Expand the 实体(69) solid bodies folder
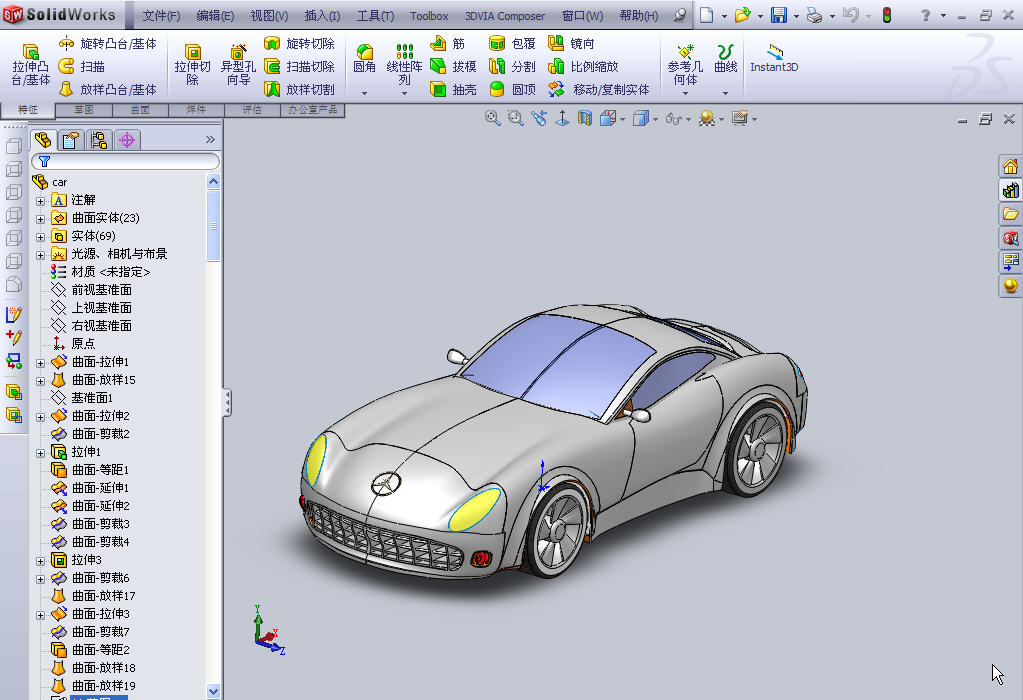The width and height of the screenshot is (1023, 700). pyautogui.click(x=40, y=237)
